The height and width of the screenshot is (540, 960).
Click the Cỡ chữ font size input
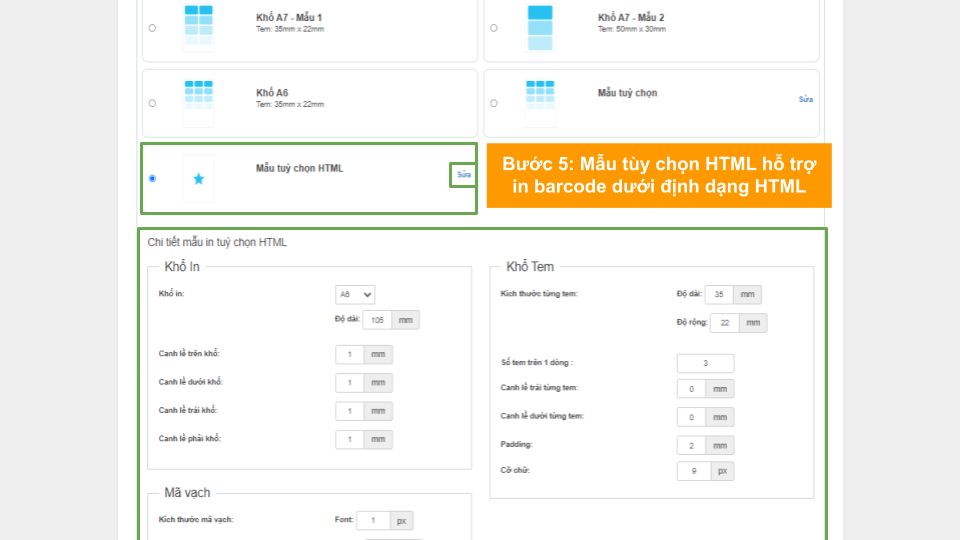(x=691, y=471)
